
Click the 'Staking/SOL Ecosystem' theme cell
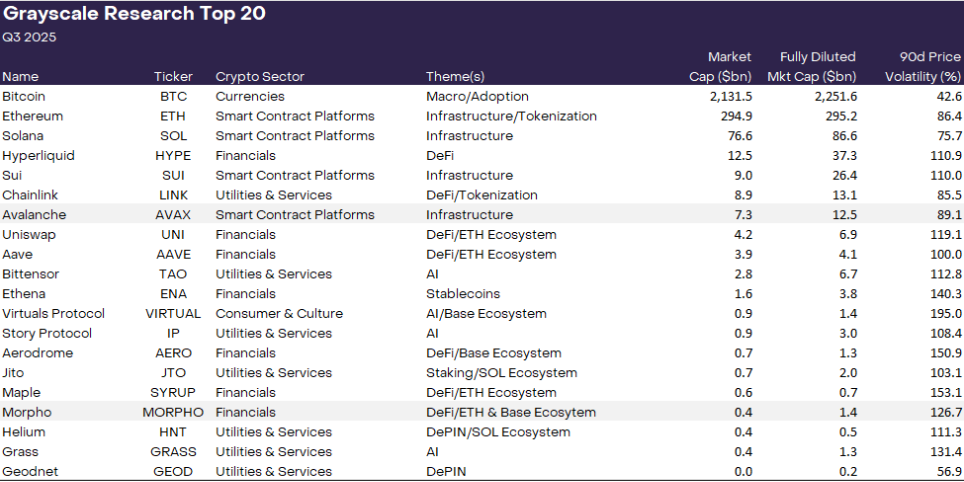click(502, 373)
